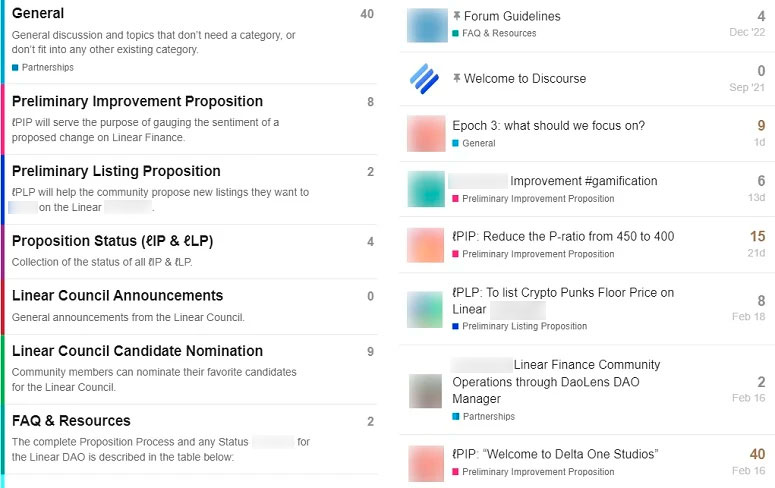Click the pin icon beside Forum Guidelines

click(457, 16)
